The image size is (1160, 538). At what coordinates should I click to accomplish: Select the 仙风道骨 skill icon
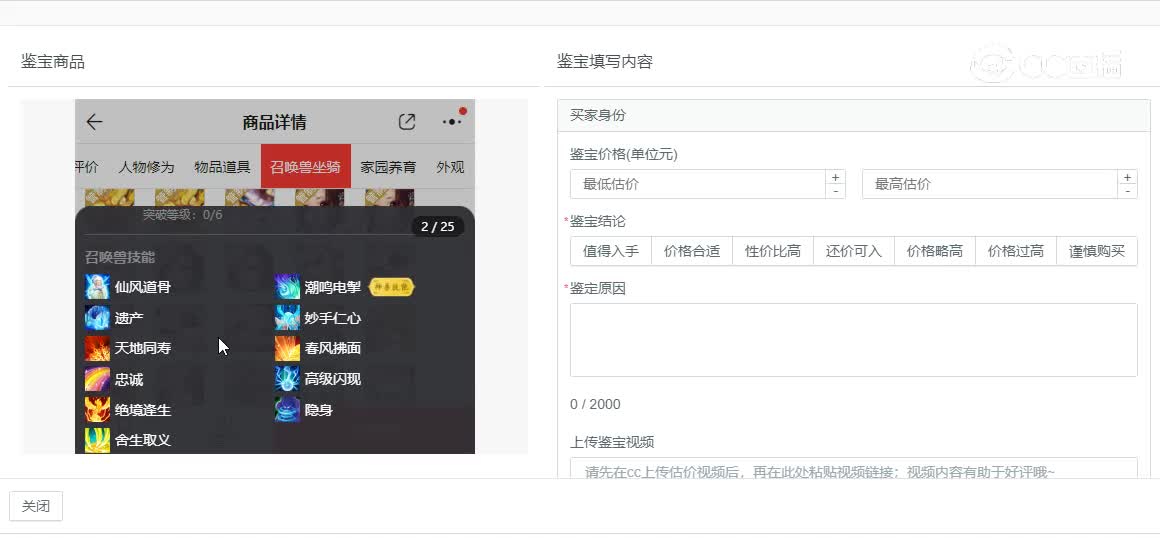click(98, 286)
